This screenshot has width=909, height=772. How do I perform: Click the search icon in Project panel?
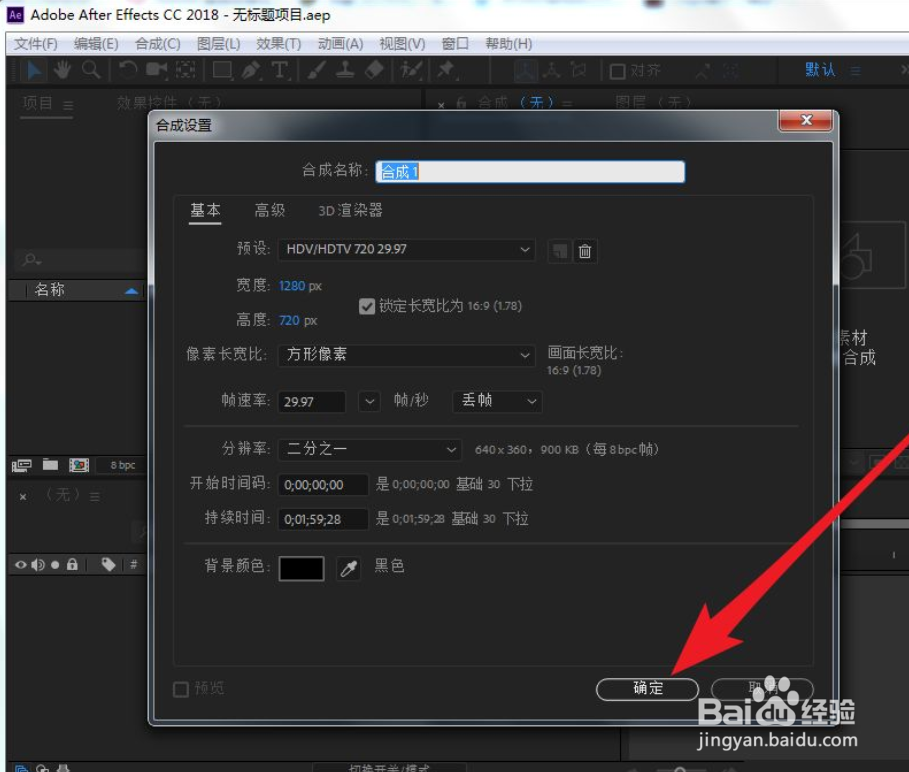tap(31, 259)
